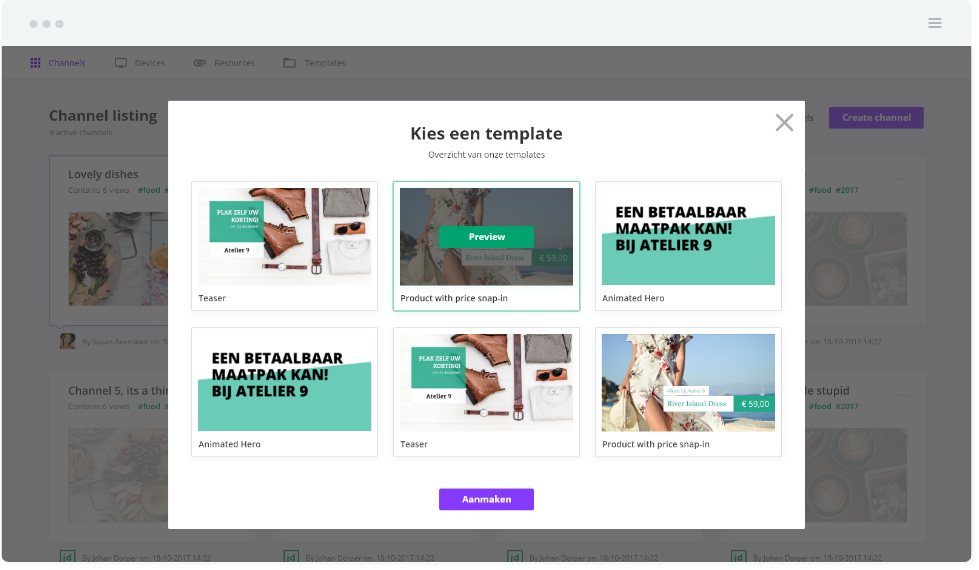Open the Lovely dishes channel card title

pyautogui.click(x=103, y=174)
